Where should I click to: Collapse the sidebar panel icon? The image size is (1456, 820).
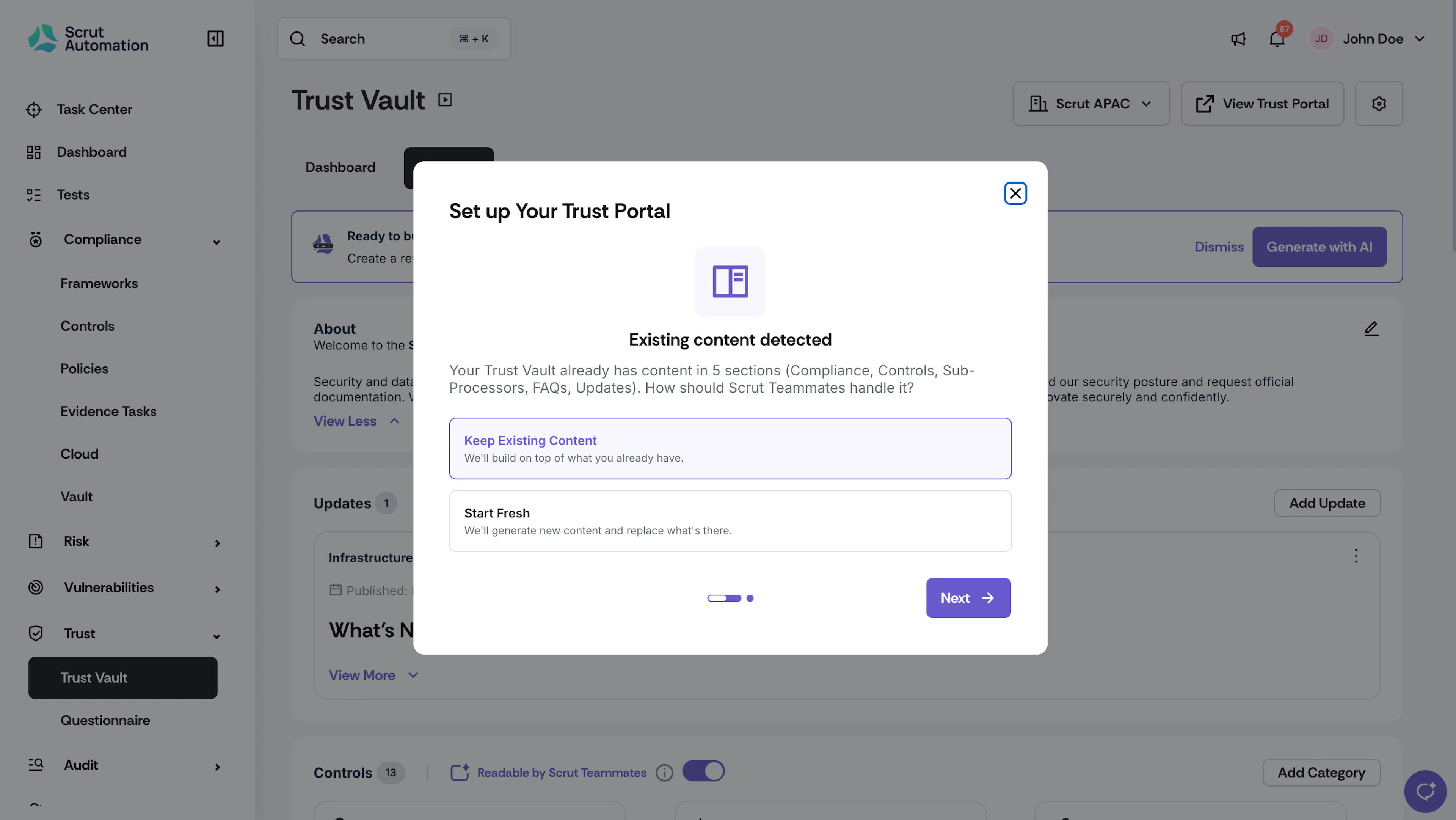pos(215,38)
